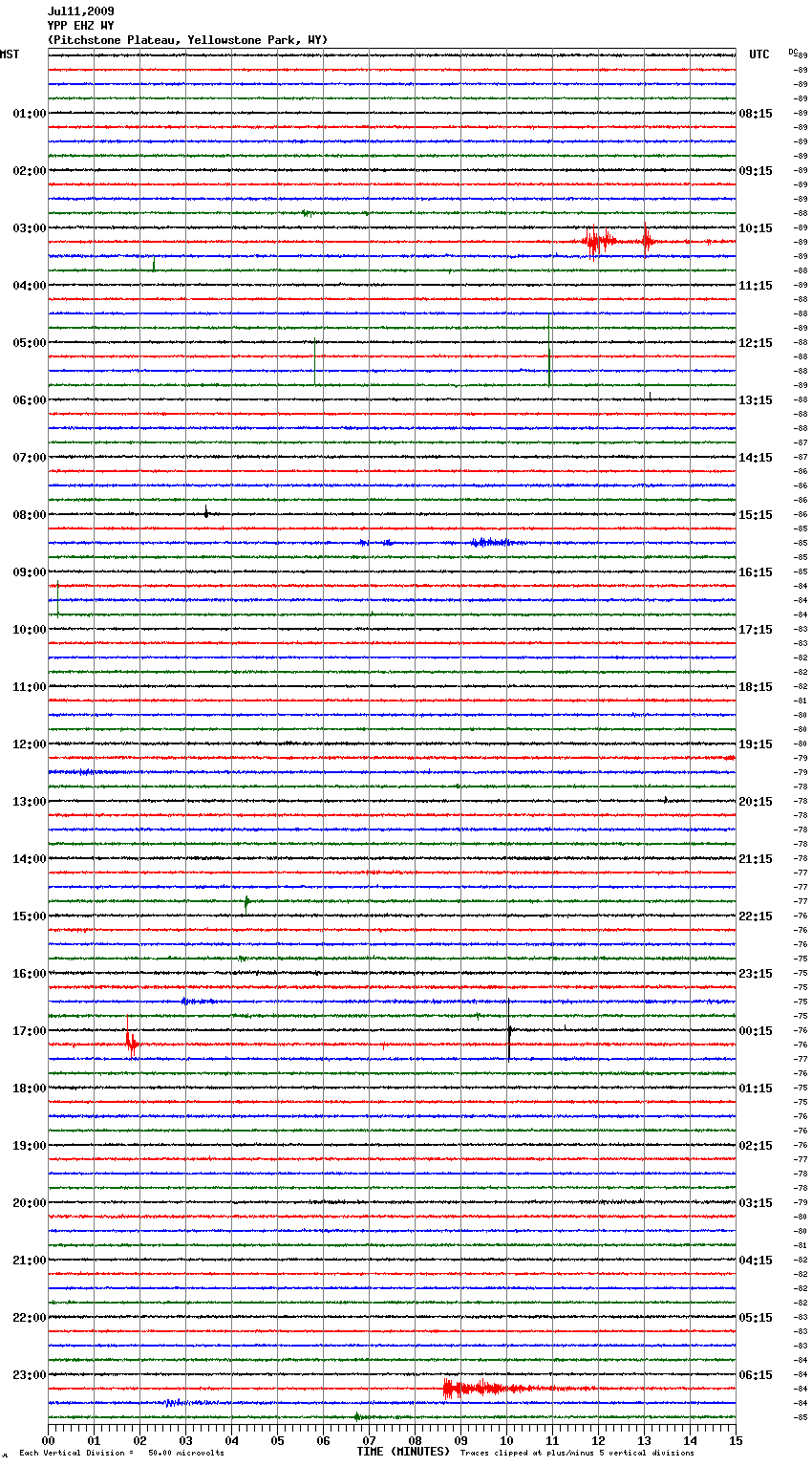
Task: Click the date text Jul11,2009
Action: tap(80, 11)
